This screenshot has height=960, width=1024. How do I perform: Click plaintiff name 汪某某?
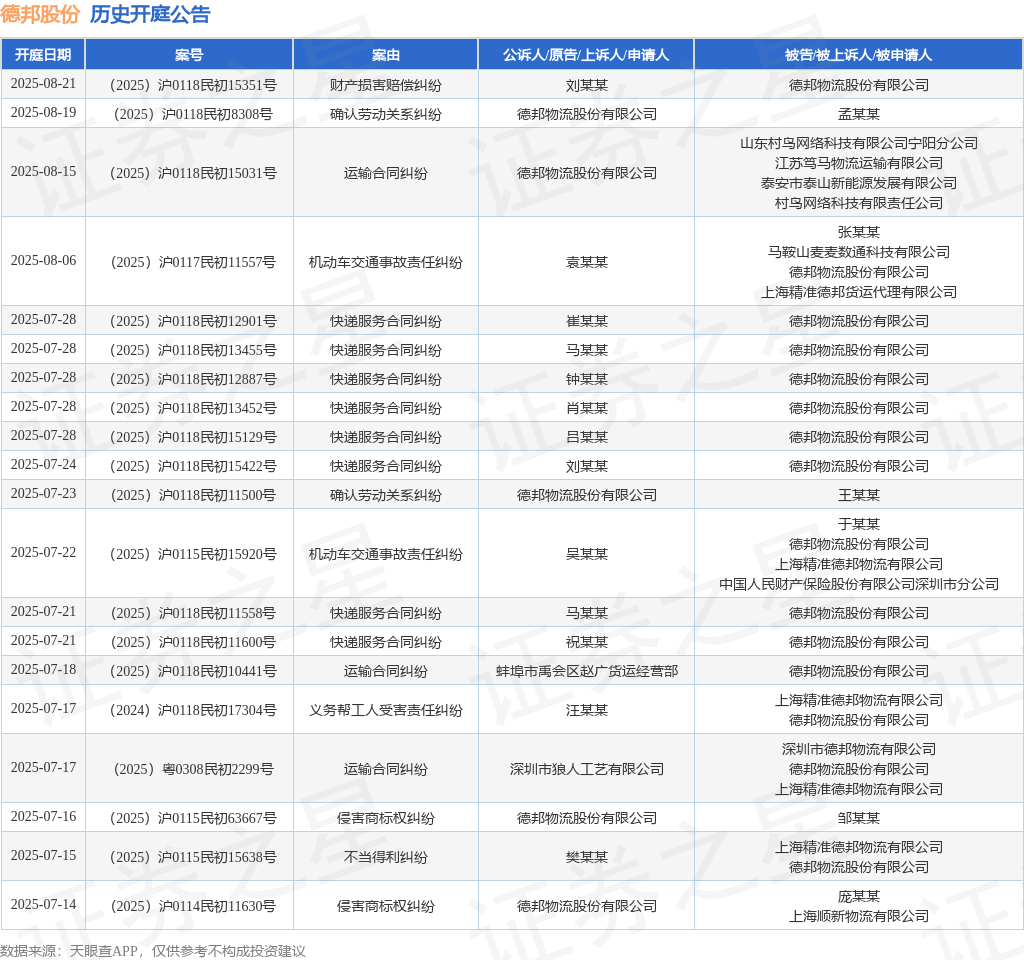tap(586, 710)
